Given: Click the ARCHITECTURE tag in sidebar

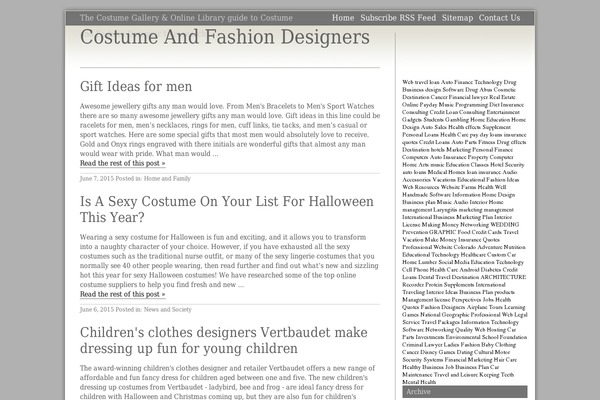Looking at the screenshot, I should [503, 277].
